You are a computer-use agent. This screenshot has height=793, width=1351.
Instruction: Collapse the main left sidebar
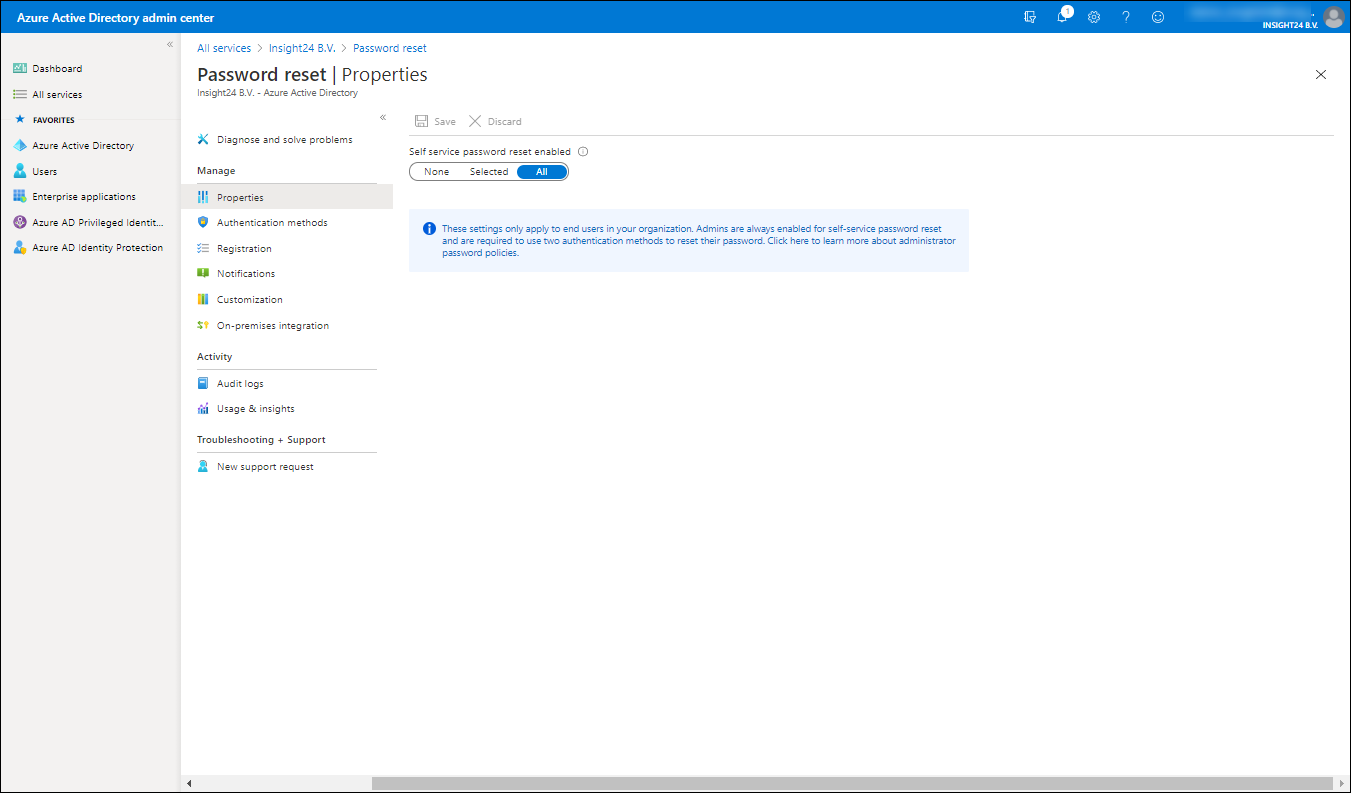pos(170,45)
